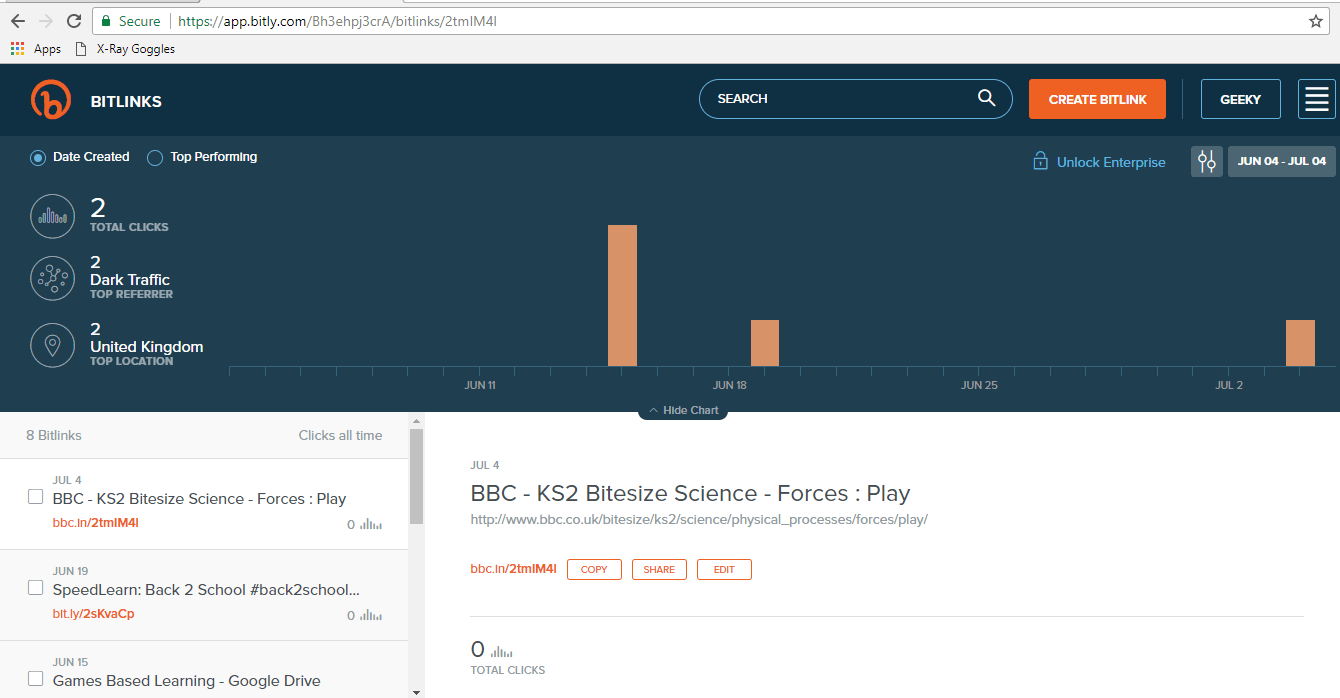Click the tallest orange bar in the clicks chart
1340x698 pixels.
coord(622,295)
